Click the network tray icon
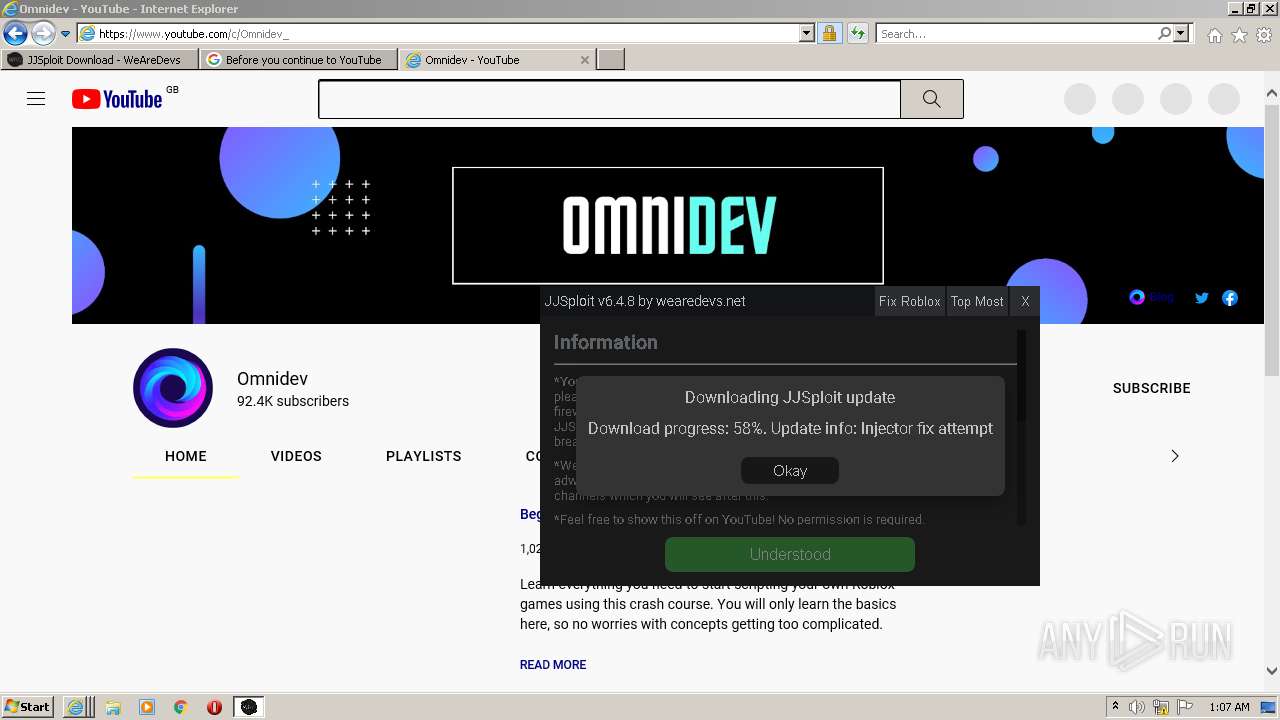Image resolution: width=1280 pixels, height=720 pixels. [x=1161, y=707]
